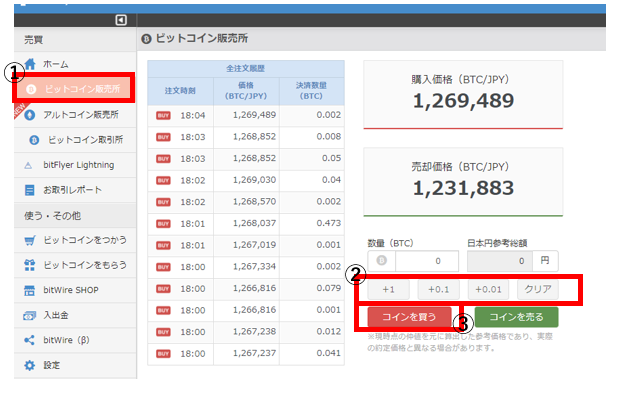
Task: Click the 入出金 money icon
Action: coord(30,315)
